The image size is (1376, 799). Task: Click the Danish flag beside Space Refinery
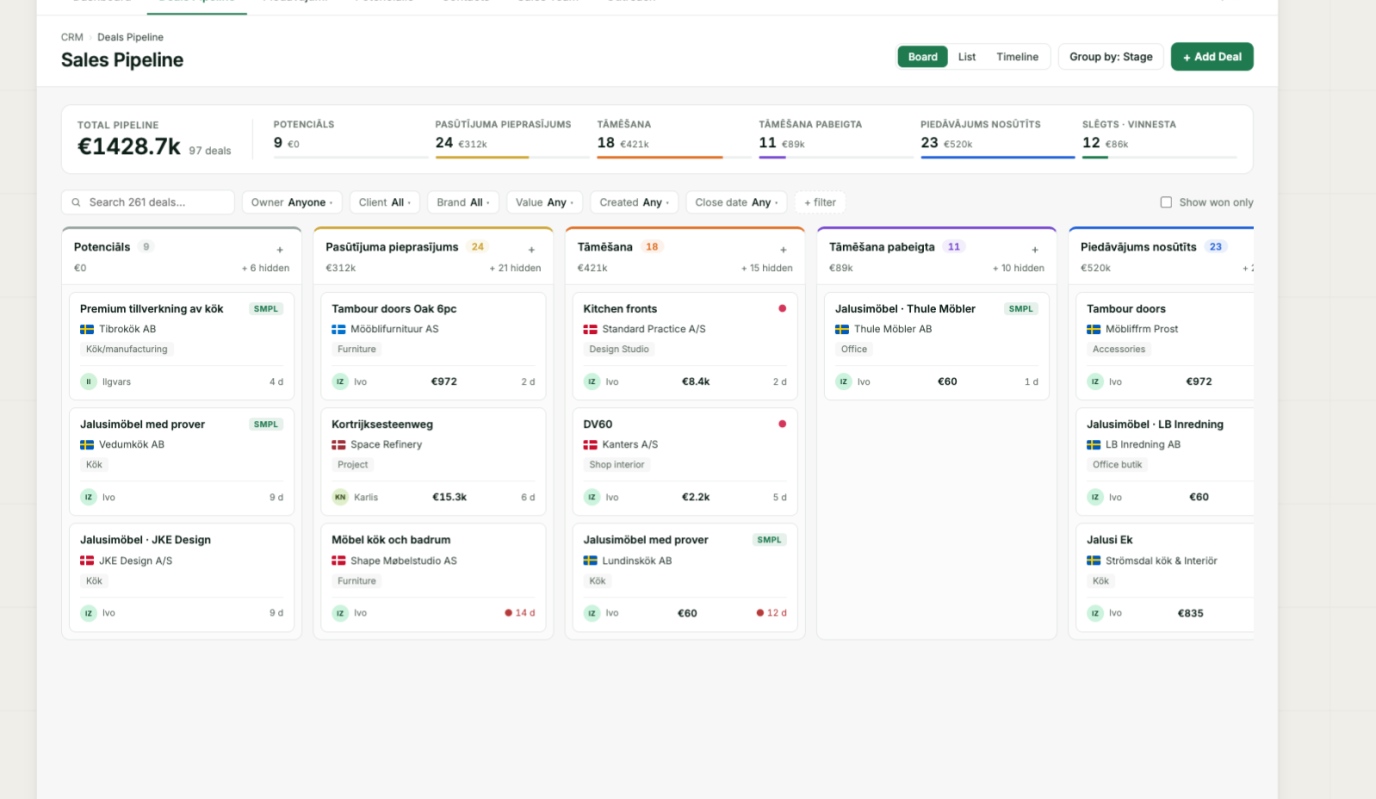click(x=339, y=445)
